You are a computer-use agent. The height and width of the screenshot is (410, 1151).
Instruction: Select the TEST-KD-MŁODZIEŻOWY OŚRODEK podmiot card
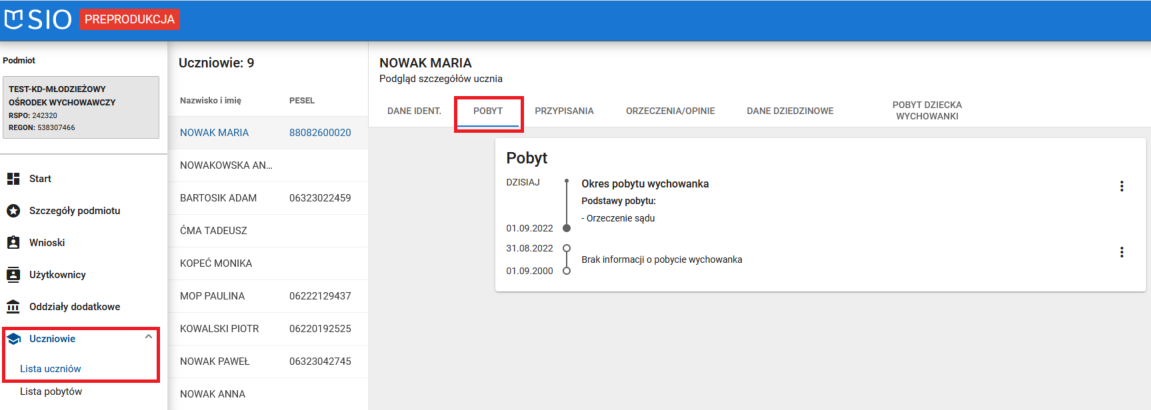click(x=81, y=107)
